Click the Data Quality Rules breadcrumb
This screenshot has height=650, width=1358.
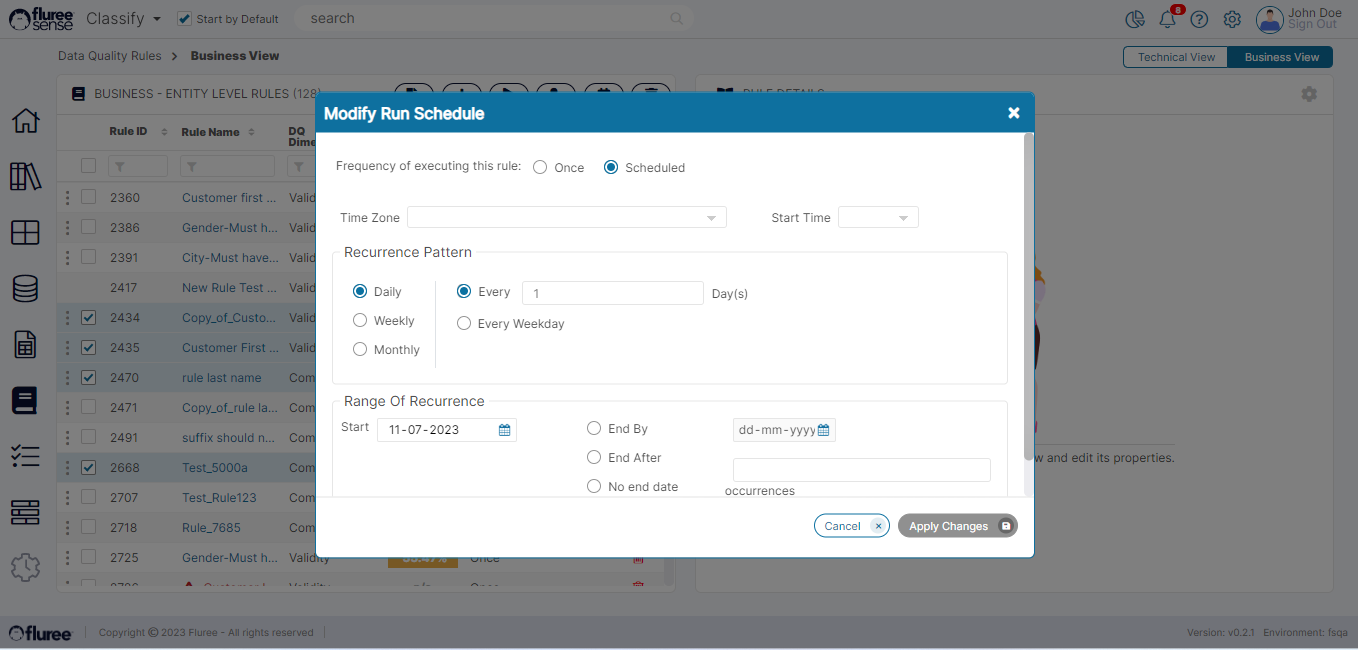pos(109,56)
